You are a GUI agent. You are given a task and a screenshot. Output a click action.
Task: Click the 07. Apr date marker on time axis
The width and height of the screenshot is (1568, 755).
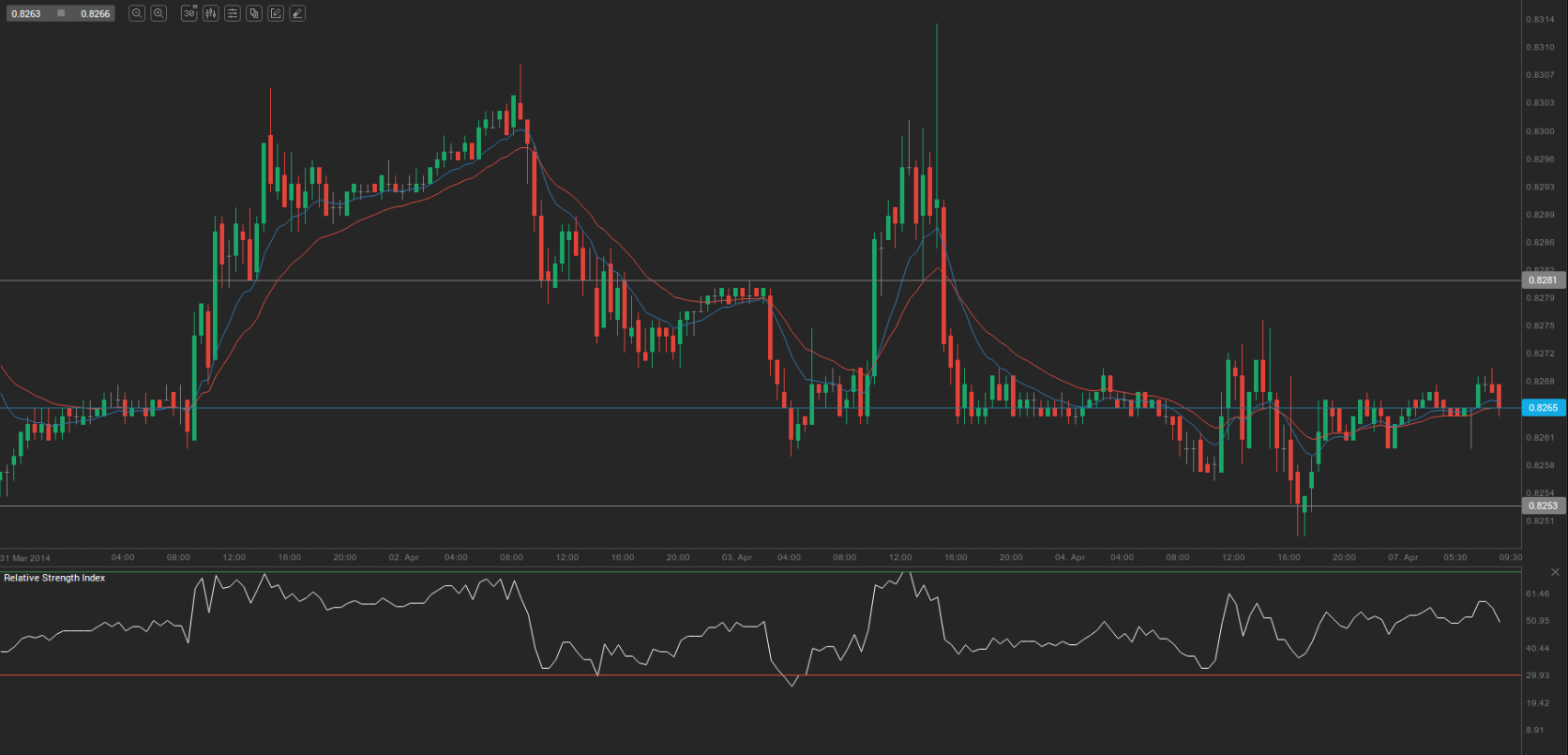(x=1403, y=557)
